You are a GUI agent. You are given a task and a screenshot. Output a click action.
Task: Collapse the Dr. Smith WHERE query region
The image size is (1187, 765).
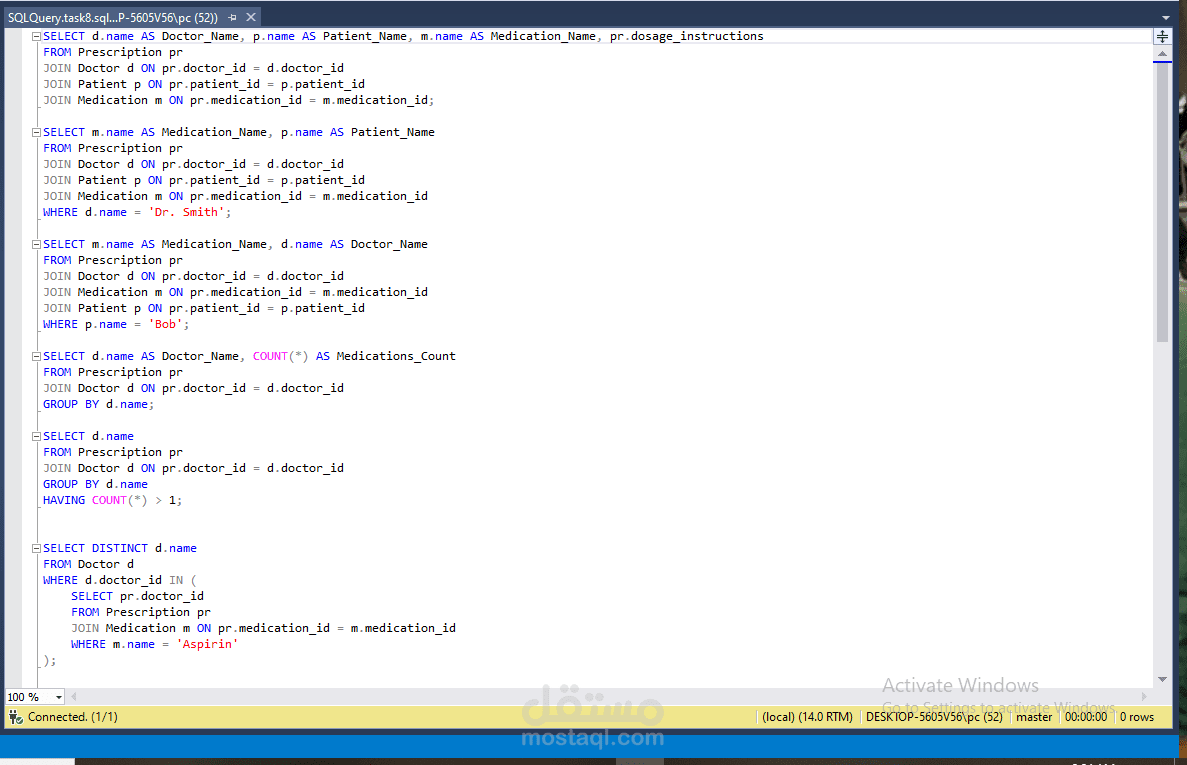[x=34, y=131]
